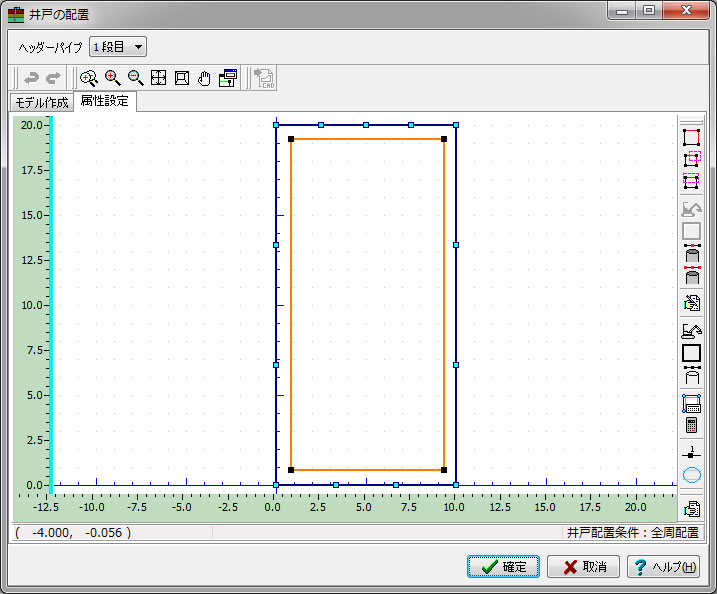Click the hand-on-document icon above the excavator
This screenshot has width=717, height=594.
[691, 303]
